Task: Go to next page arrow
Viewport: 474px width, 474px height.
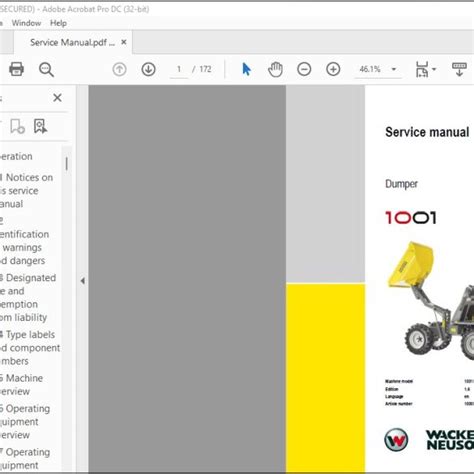Action: click(148, 69)
